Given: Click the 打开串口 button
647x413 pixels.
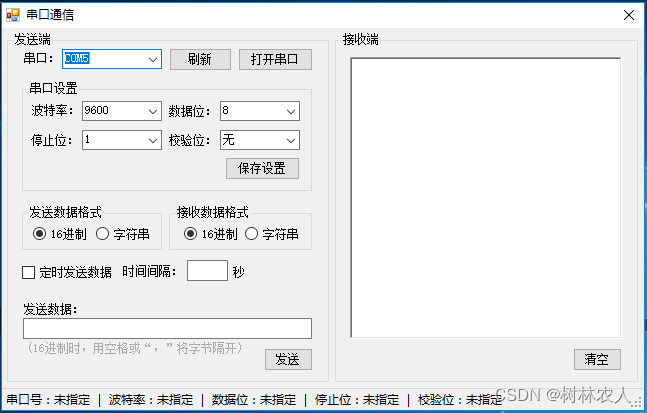Looking at the screenshot, I should click(275, 59).
